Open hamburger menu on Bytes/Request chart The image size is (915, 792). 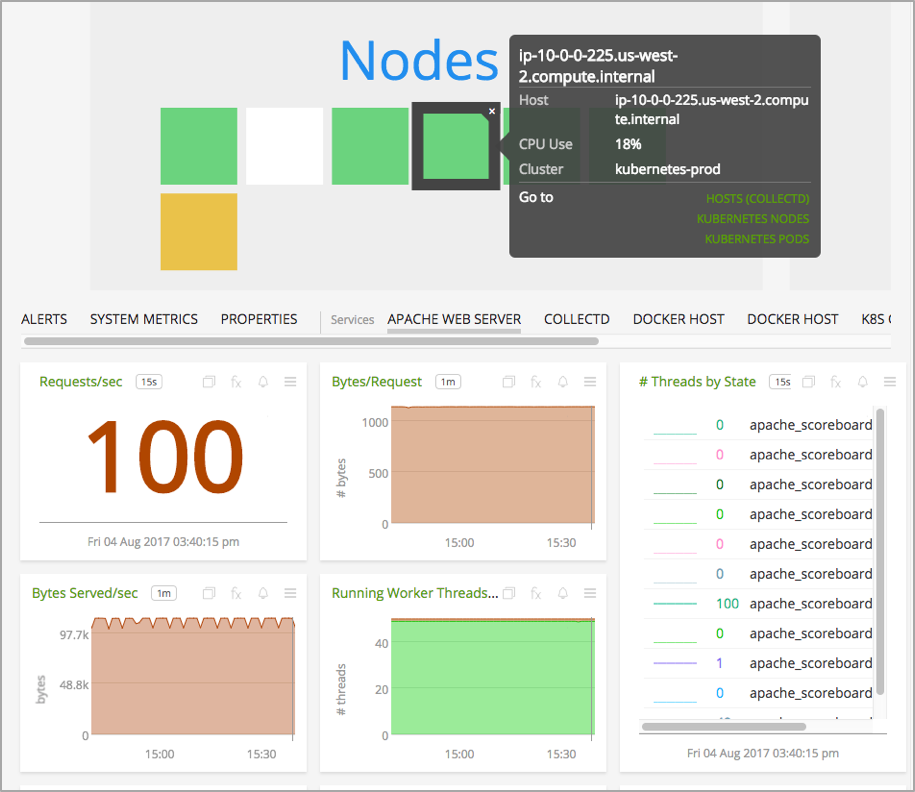[x=590, y=382]
